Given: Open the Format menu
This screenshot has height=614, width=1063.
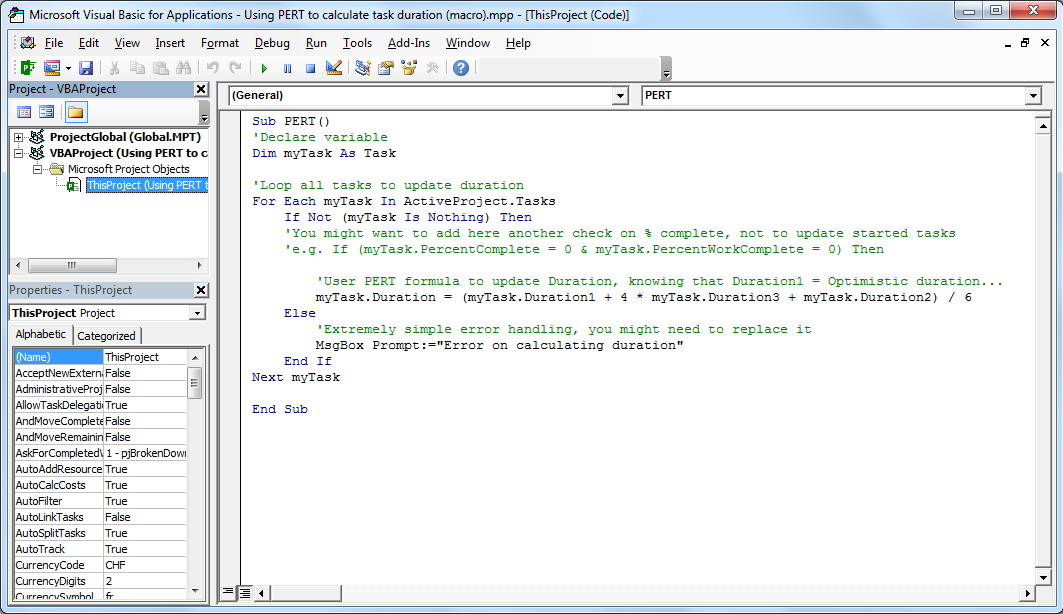Looking at the screenshot, I should (x=220, y=43).
